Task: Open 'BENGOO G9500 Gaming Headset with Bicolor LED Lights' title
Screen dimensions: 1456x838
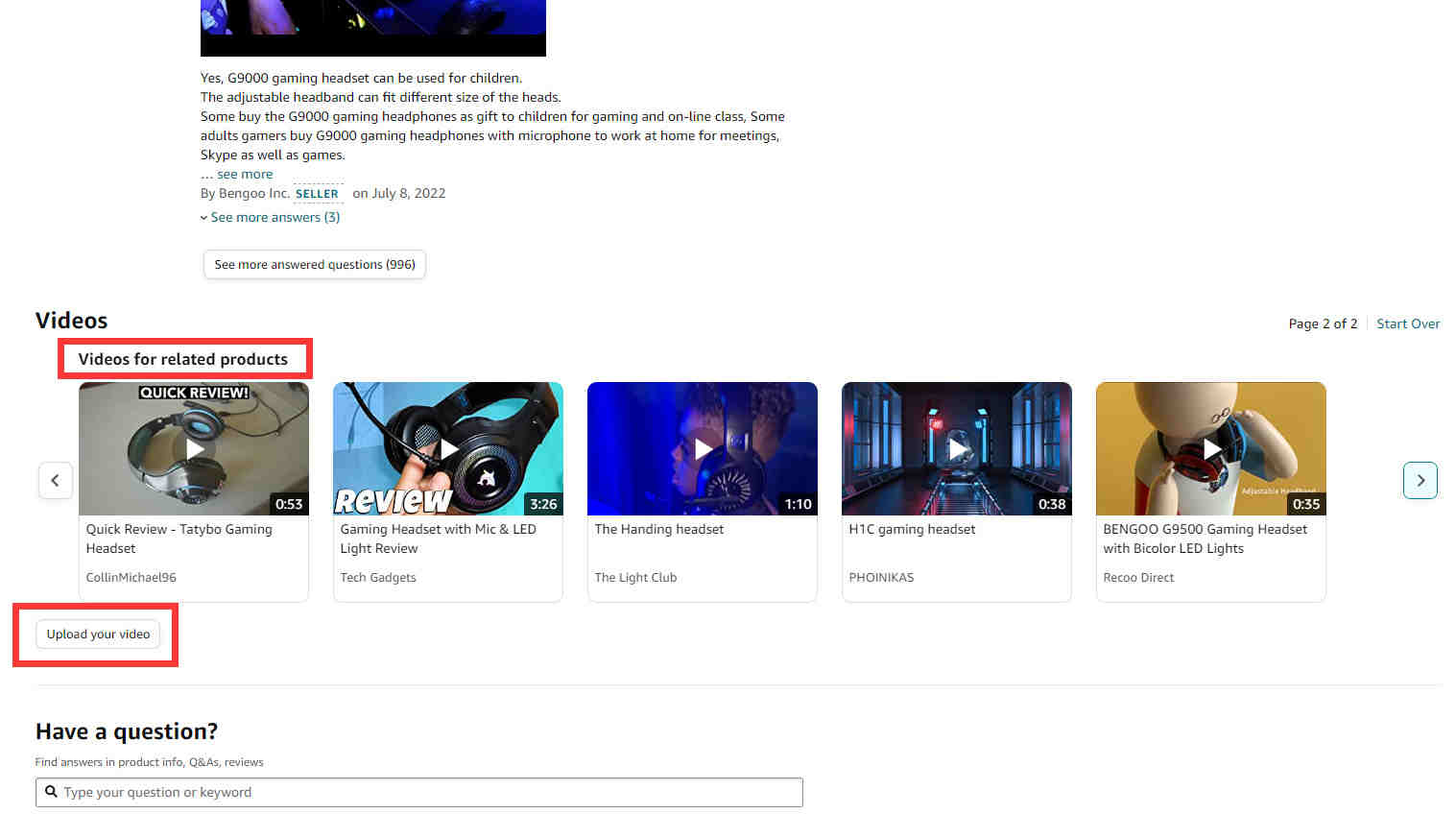Action: [x=1205, y=539]
